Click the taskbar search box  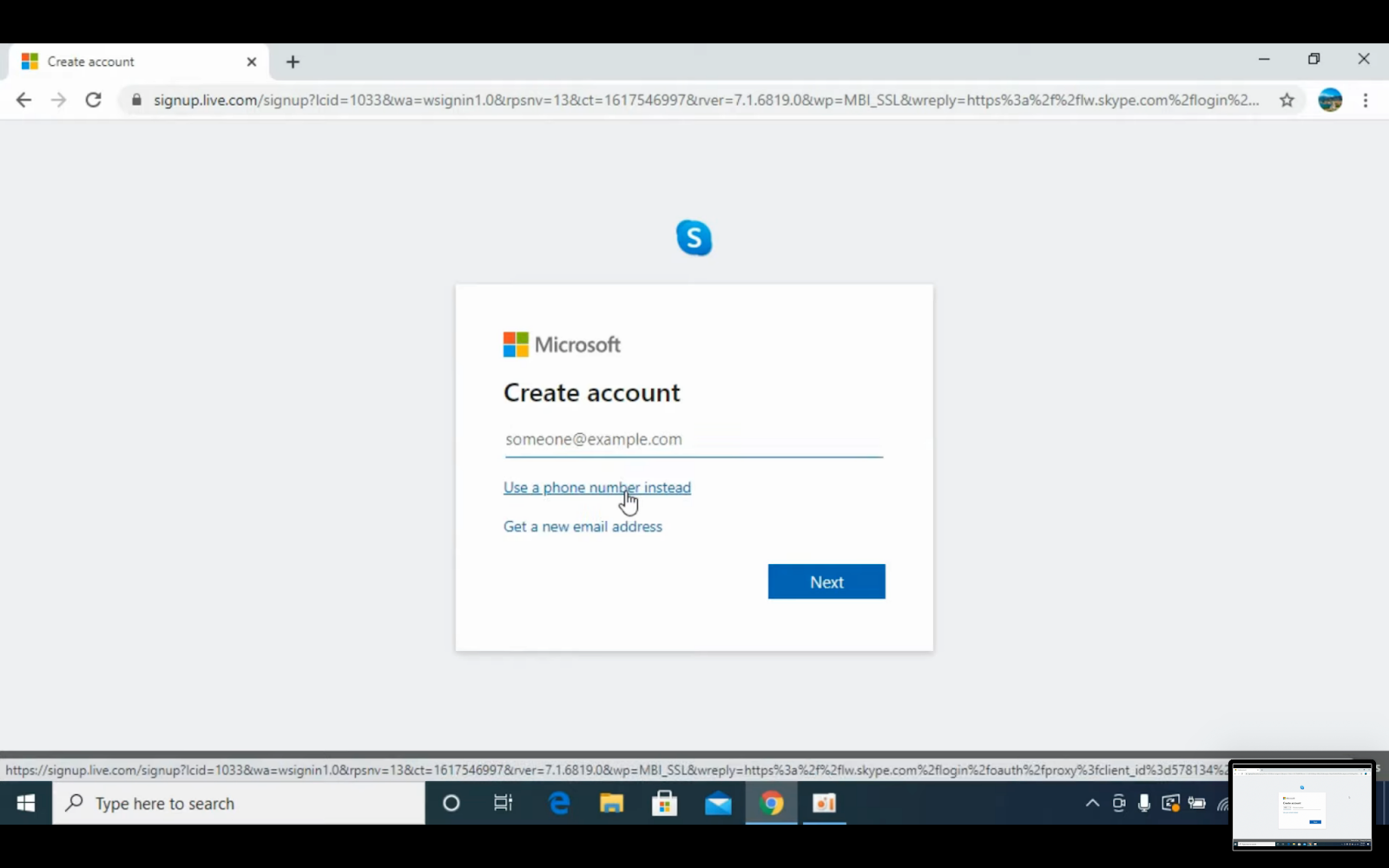tap(239, 803)
